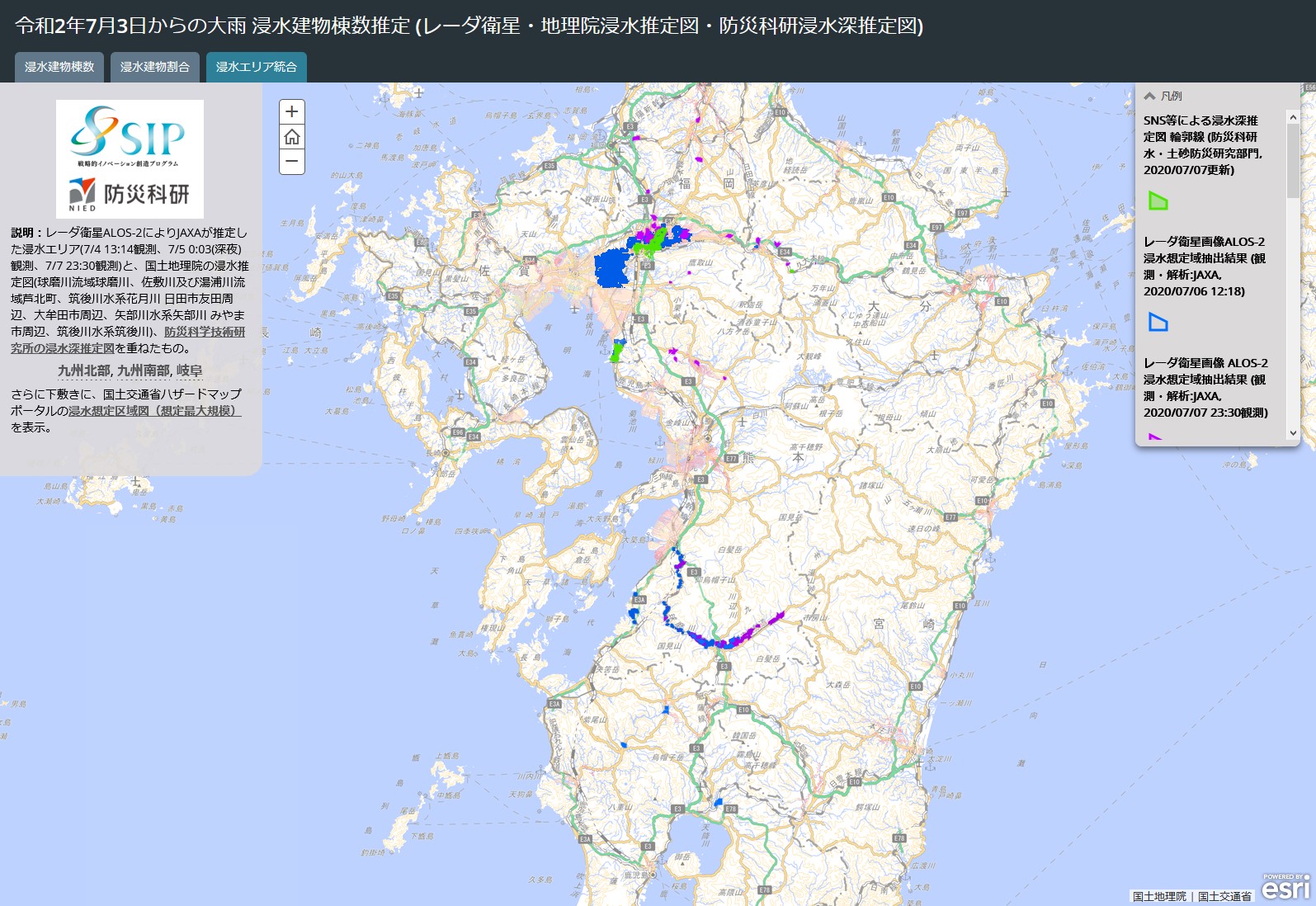Click the blue ALOS-2 legend swatch
The height and width of the screenshot is (906, 1316).
[1158, 322]
